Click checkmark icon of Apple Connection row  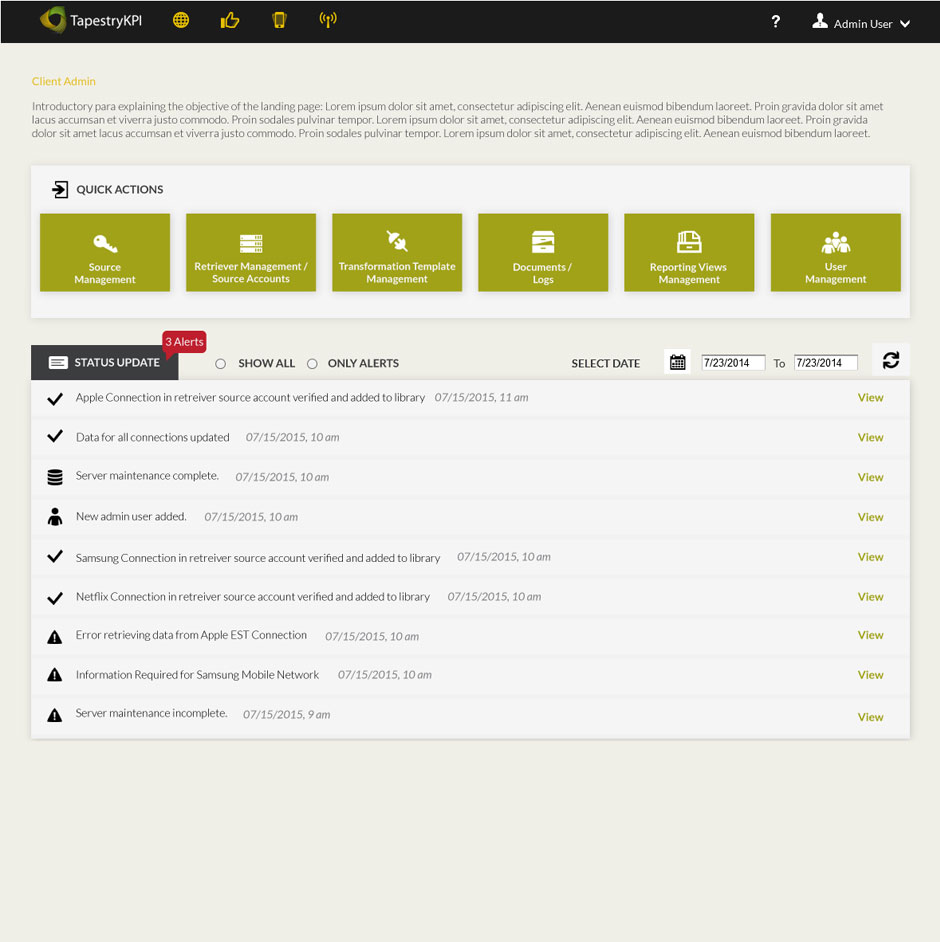(55, 398)
